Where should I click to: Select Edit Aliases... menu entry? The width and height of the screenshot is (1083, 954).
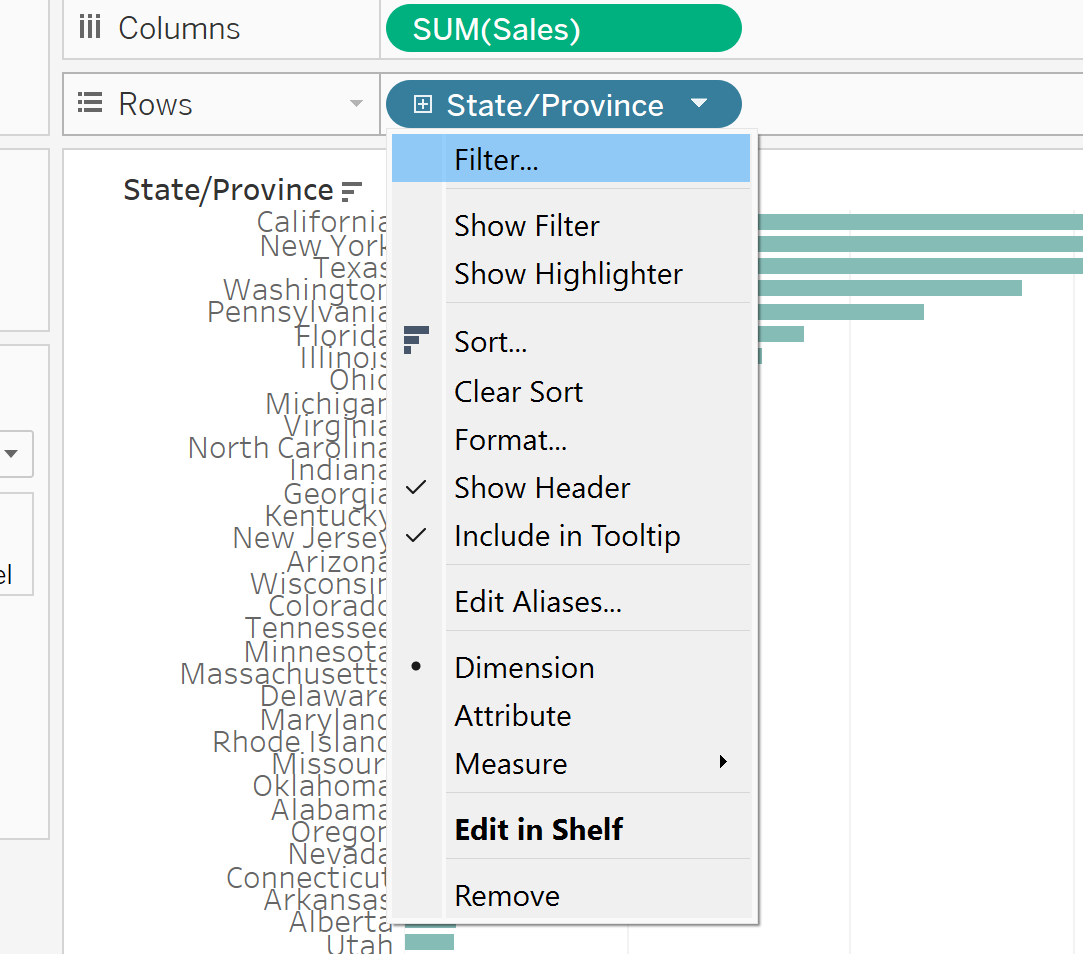538,602
